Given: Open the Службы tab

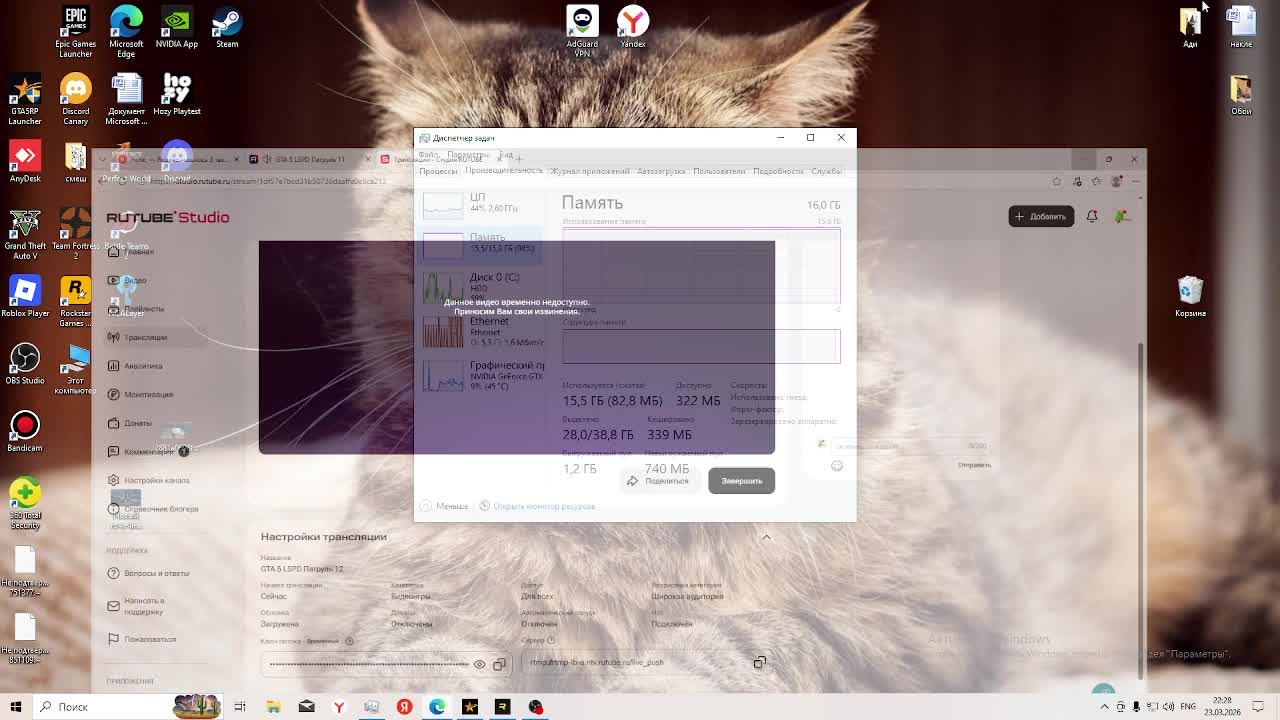Looking at the screenshot, I should coord(826,171).
